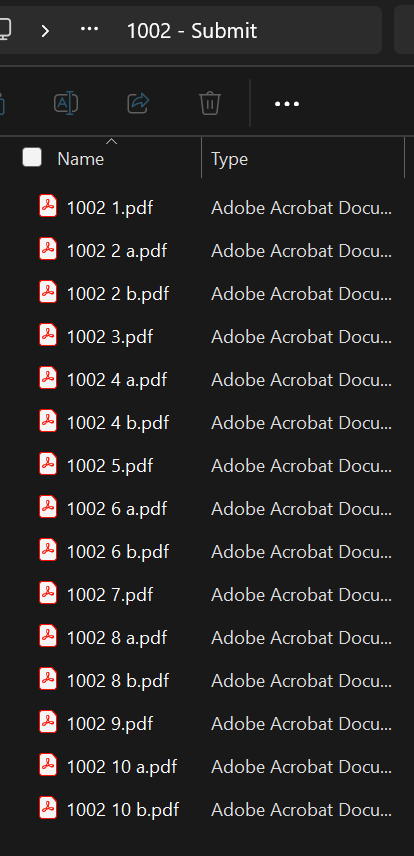
Task: Sort files by the Type column
Action: [x=229, y=159]
